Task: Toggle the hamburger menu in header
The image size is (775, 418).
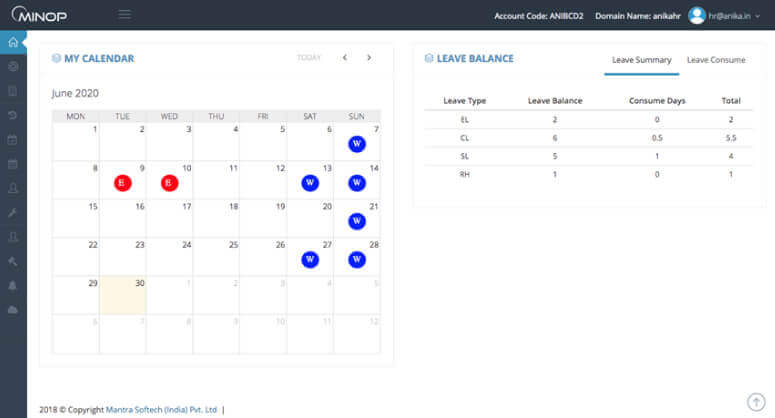Action: point(125,14)
